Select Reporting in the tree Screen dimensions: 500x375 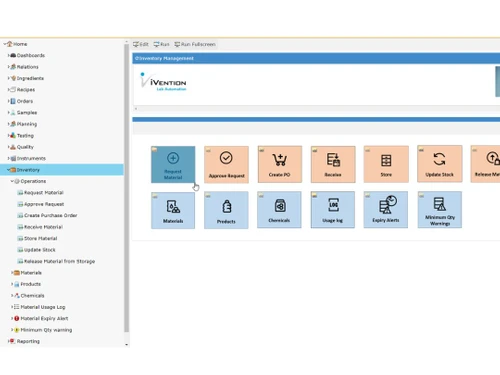pos(28,341)
